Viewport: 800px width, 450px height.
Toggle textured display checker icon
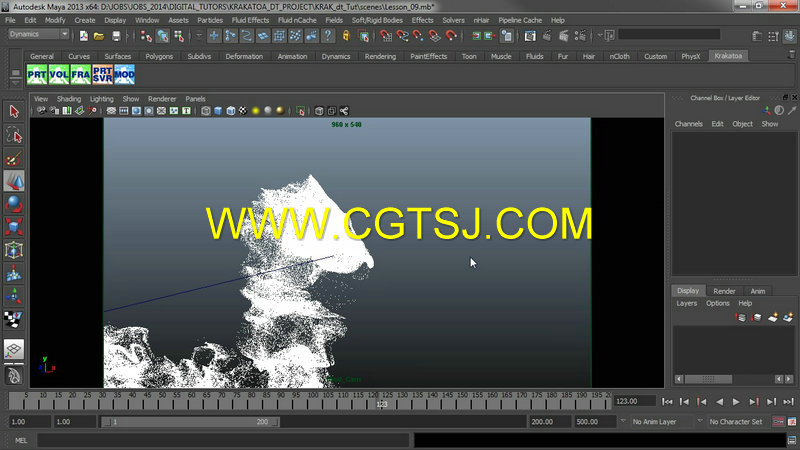coord(243,111)
